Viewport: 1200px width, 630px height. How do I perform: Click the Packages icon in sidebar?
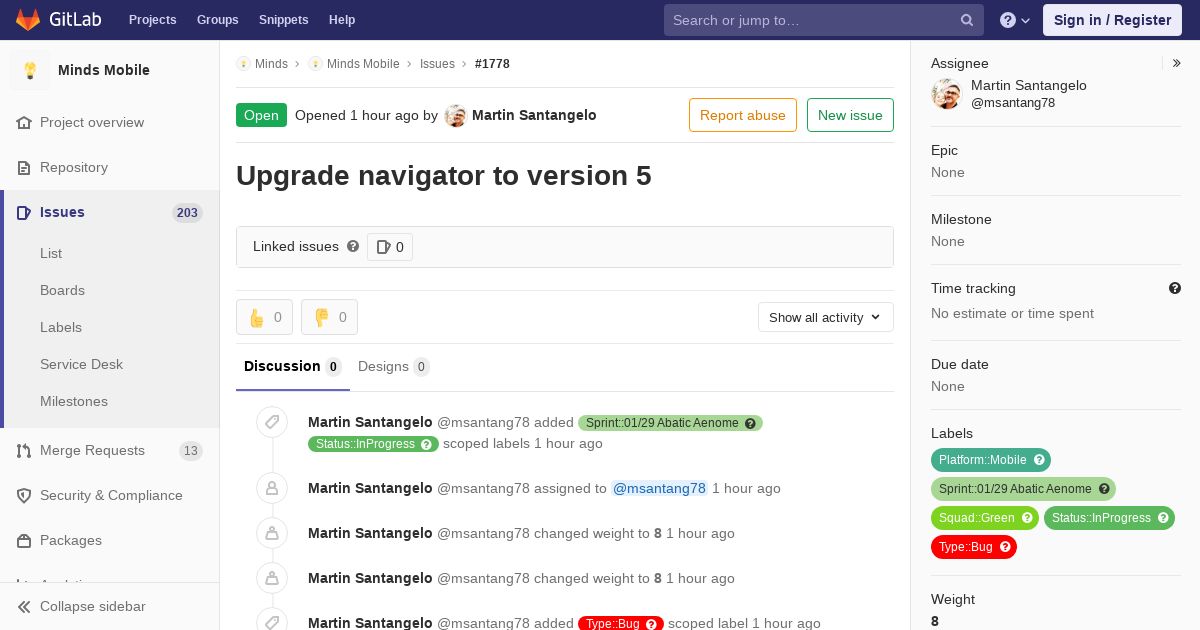(x=24, y=541)
